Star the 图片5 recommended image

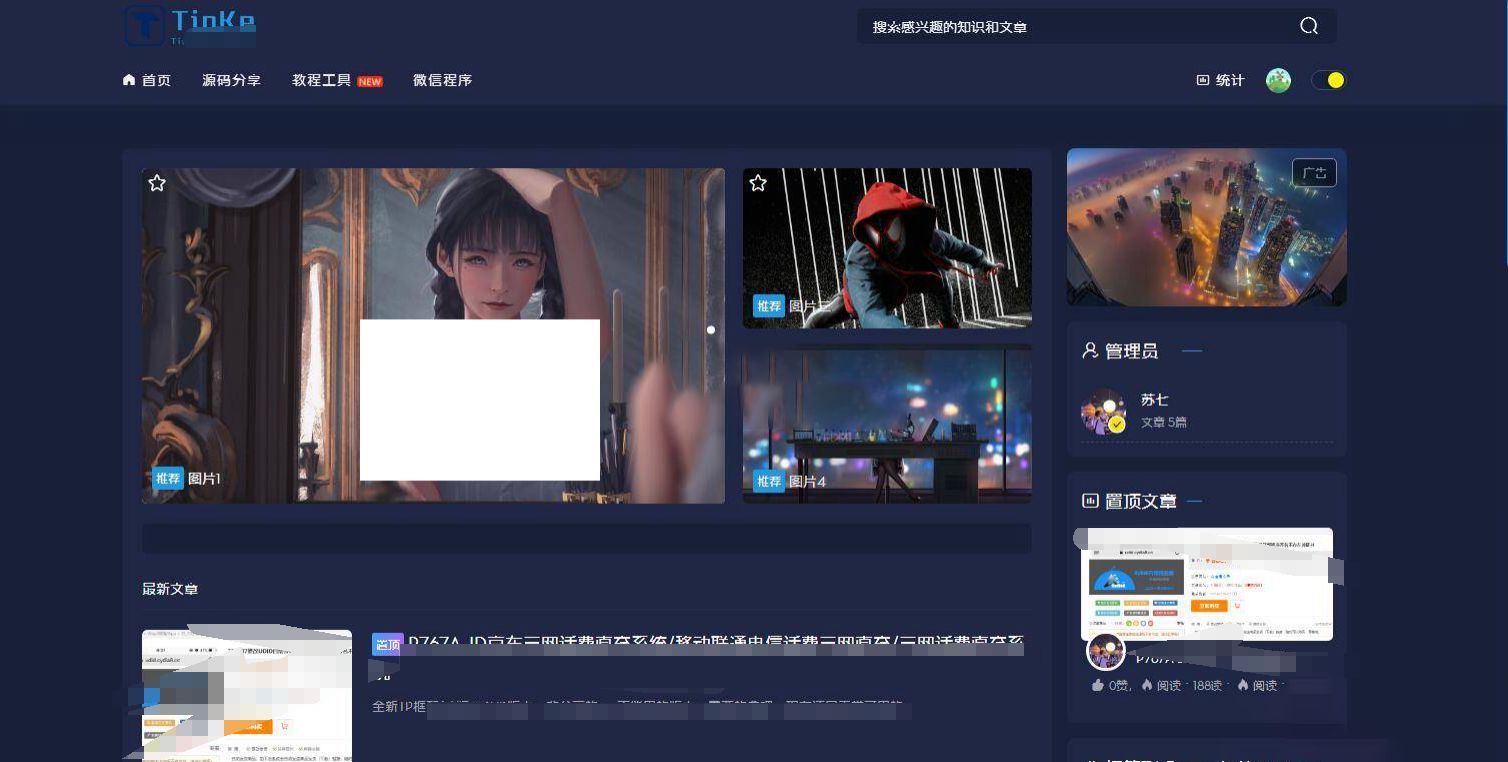[758, 183]
